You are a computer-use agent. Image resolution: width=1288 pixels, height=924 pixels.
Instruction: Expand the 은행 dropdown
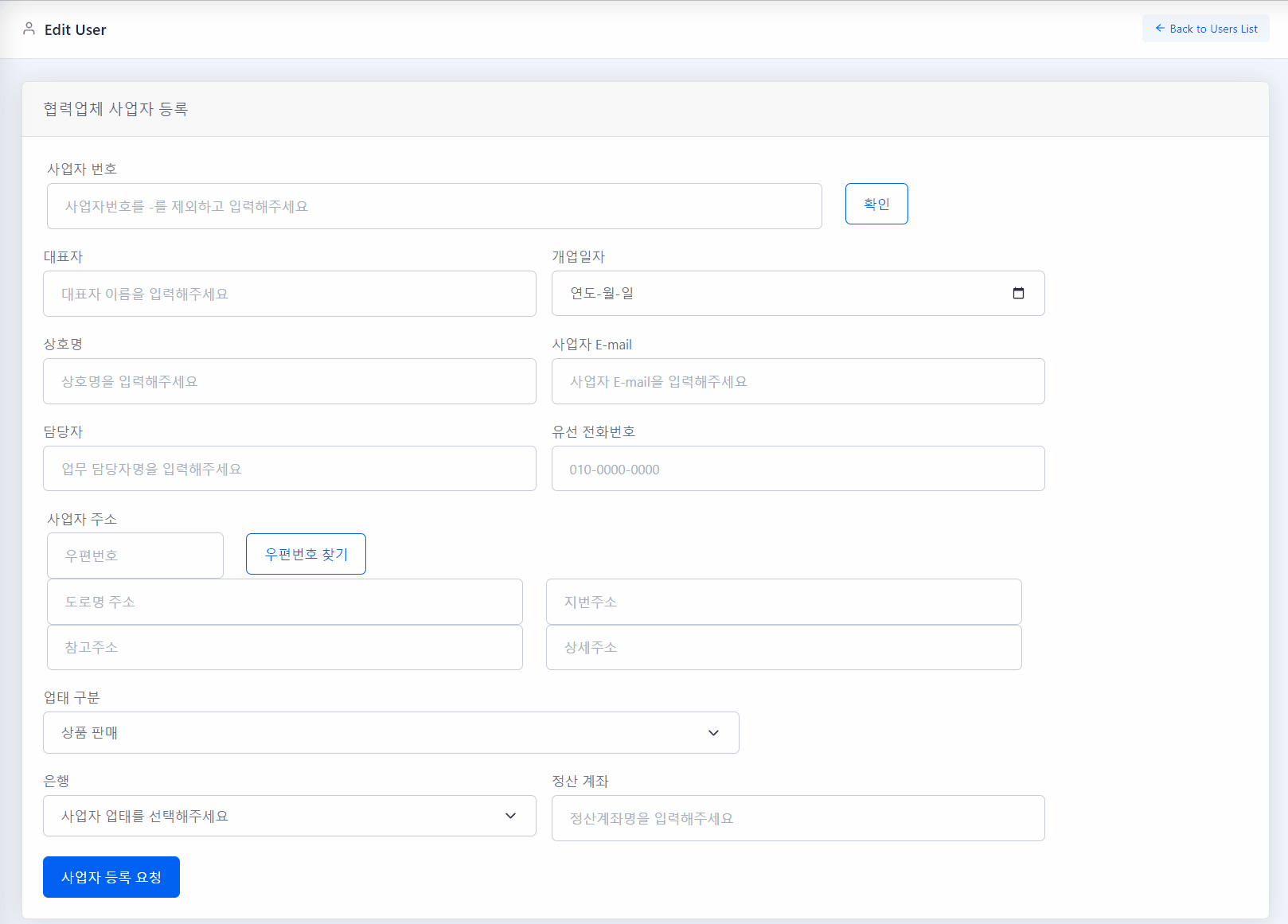(290, 816)
